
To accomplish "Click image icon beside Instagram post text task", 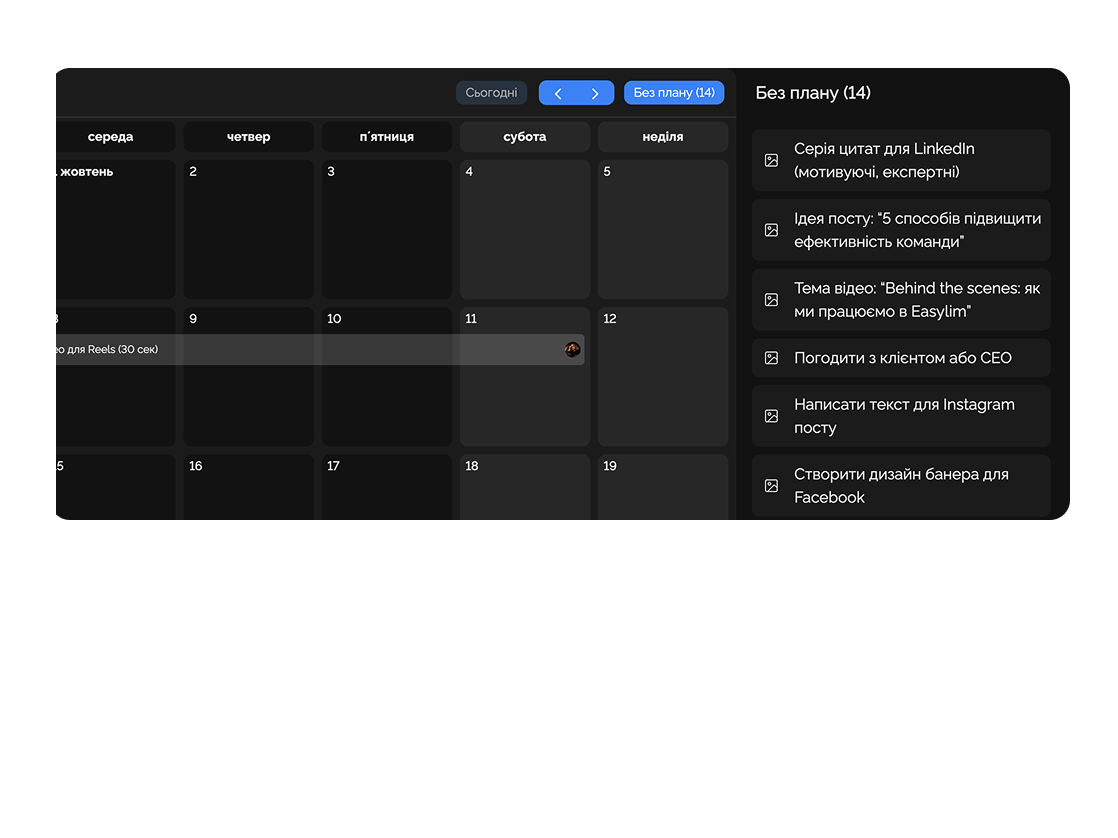I will tap(771, 416).
